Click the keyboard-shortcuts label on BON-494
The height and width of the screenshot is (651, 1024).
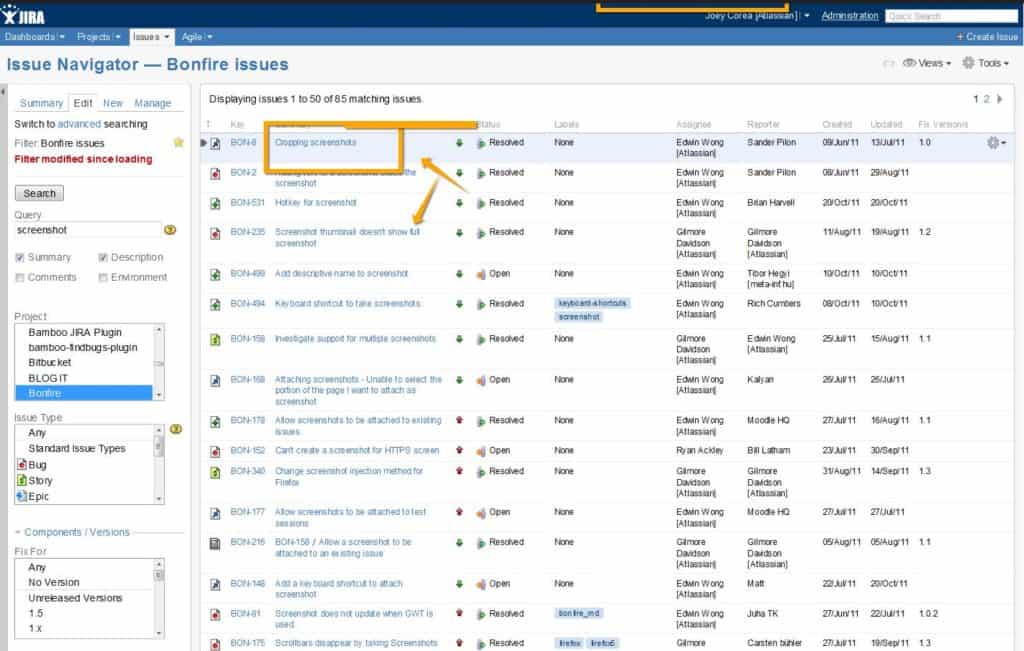[592, 304]
